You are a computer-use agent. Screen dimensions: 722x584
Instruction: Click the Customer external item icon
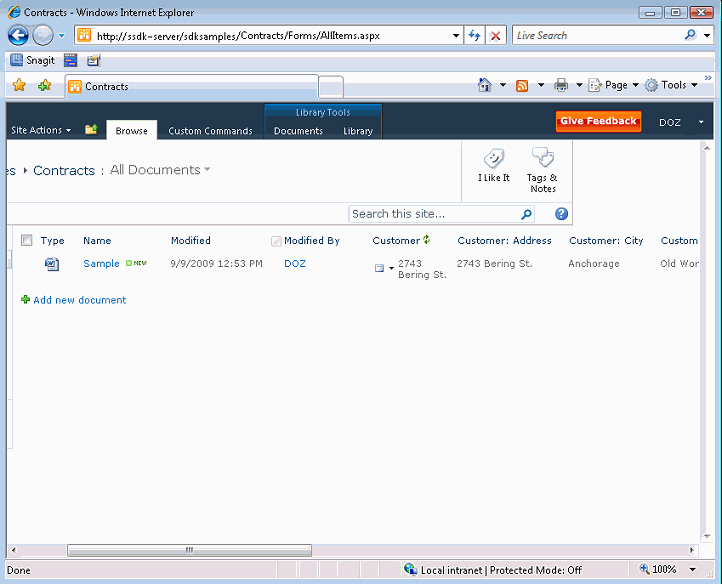coord(379,268)
